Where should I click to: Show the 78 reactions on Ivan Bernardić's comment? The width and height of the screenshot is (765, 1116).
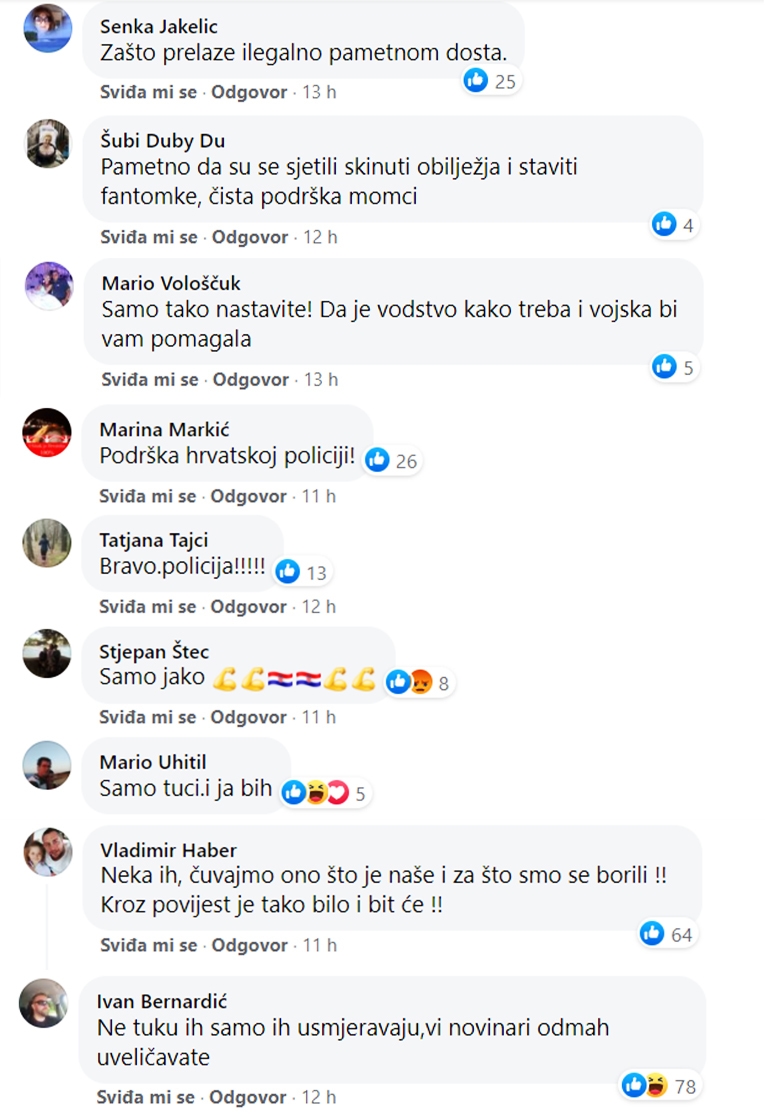(658, 1085)
